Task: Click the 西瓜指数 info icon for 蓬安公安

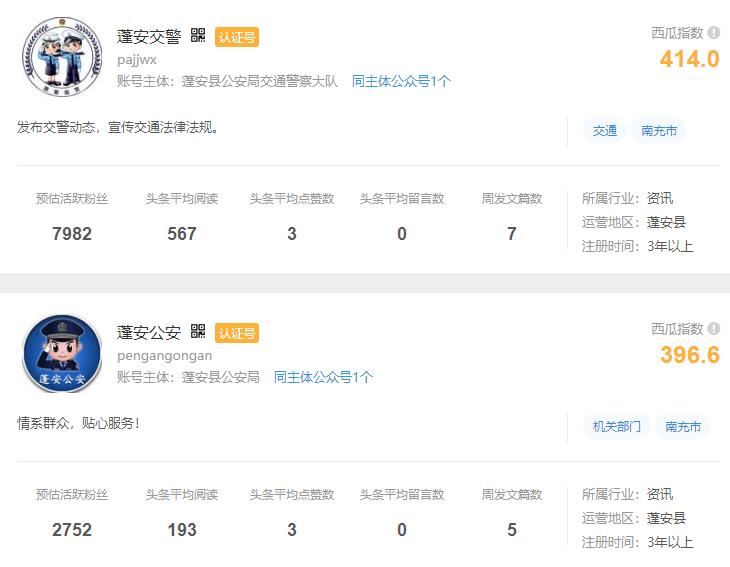Action: coord(714,329)
